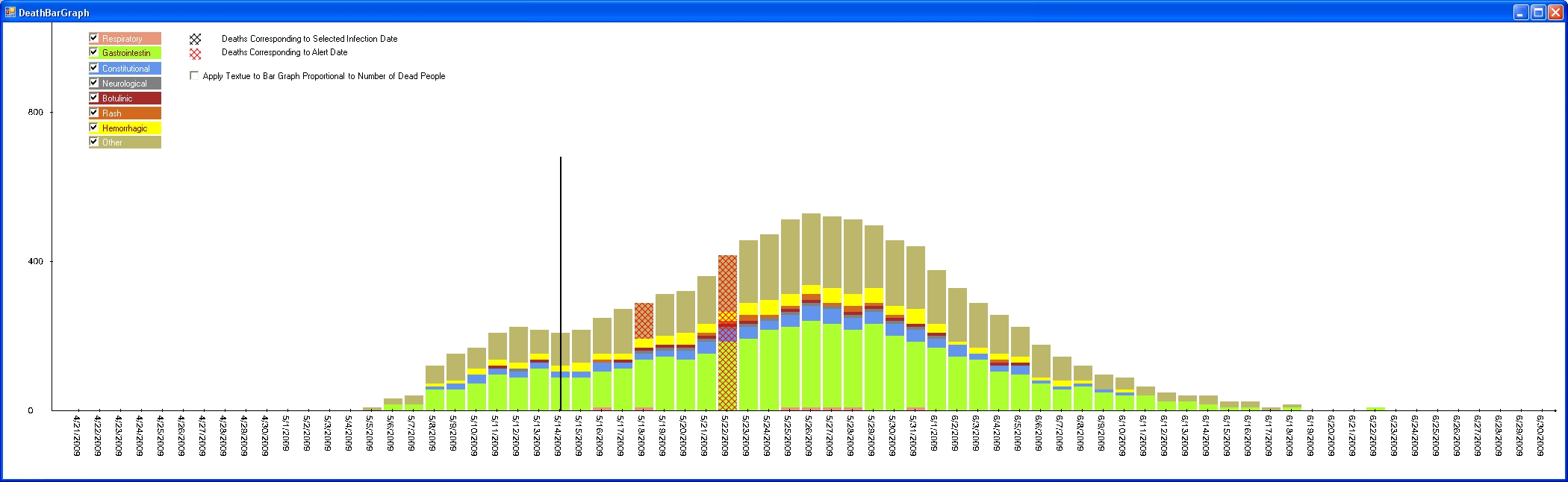The width and height of the screenshot is (1568, 482).
Task: Maximize the DeathBarGraph window
Action: (x=1538, y=12)
